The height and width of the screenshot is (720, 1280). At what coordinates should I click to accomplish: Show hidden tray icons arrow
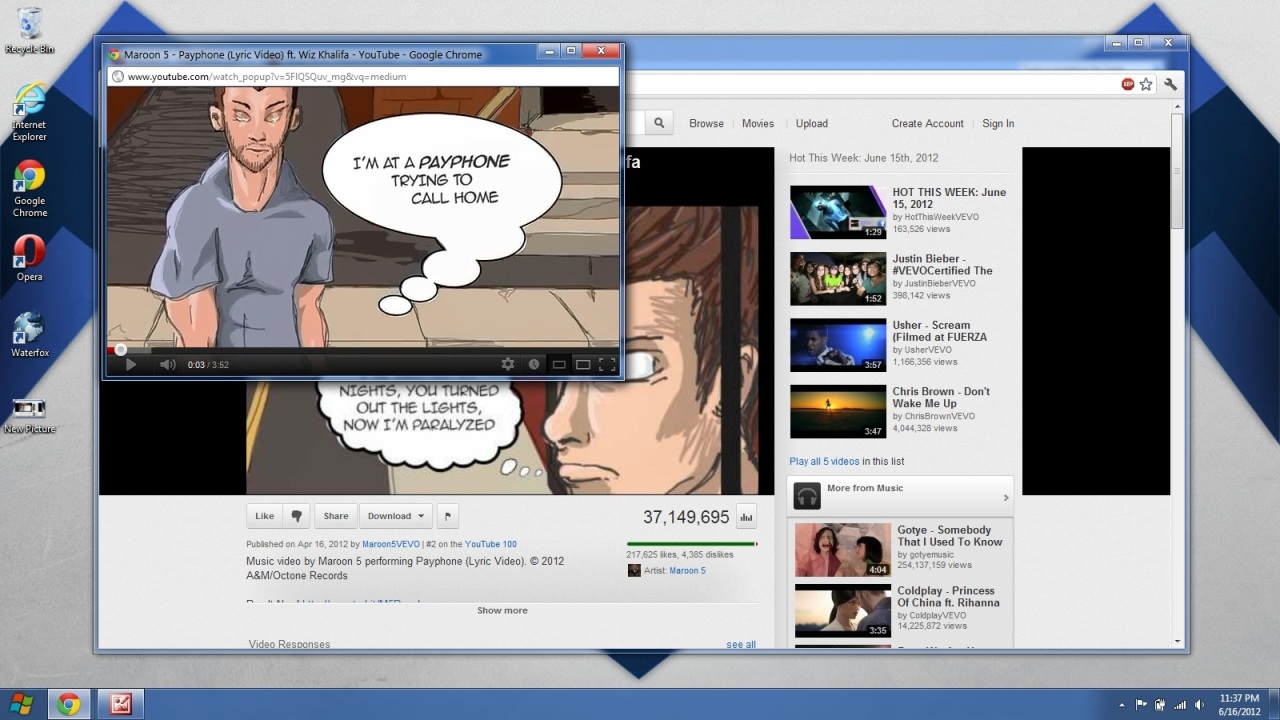click(x=1122, y=705)
